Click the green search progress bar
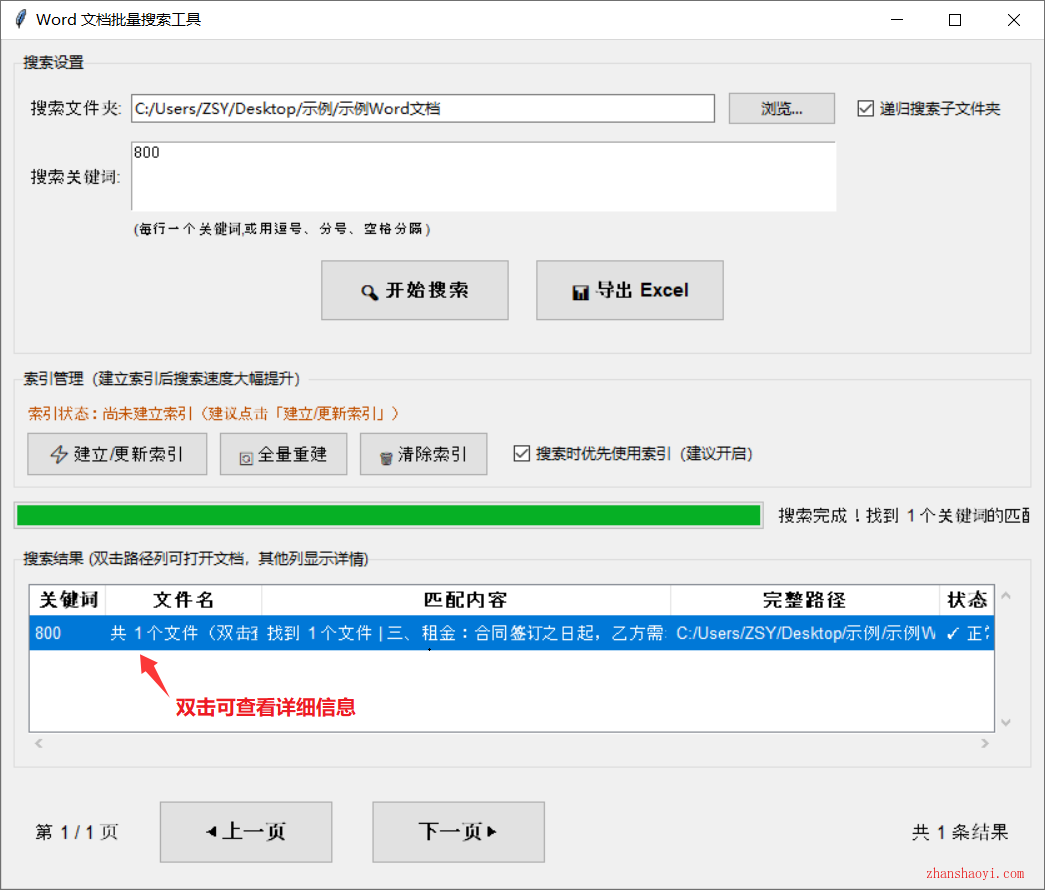1045x890 pixels. 388,514
